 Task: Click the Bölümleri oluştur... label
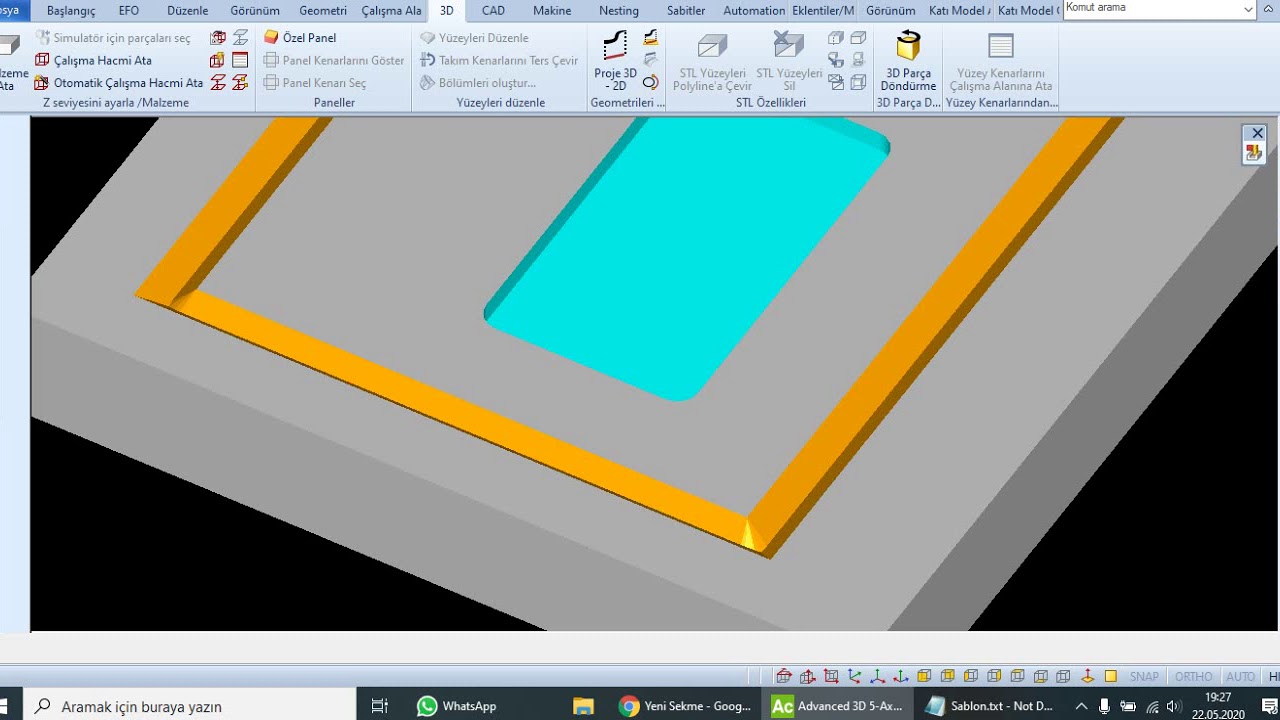click(487, 83)
